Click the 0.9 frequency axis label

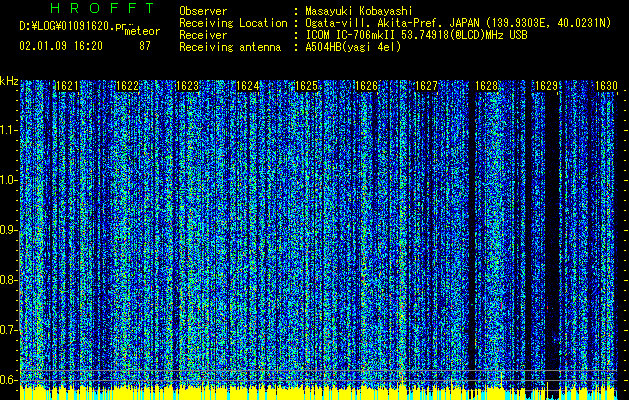(8, 230)
